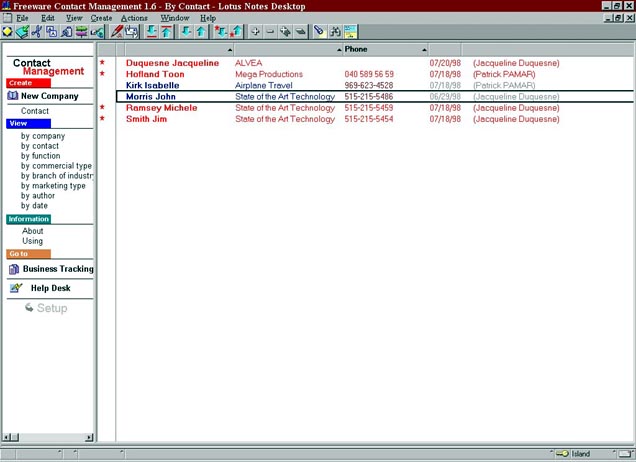
Task: Open the View menu
Action: point(74,18)
